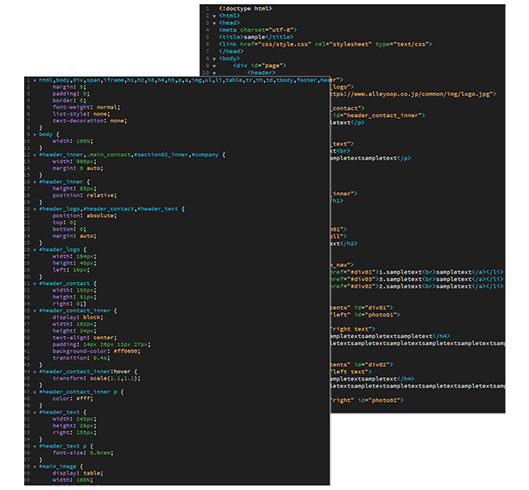529x490 pixels.
Task: Click the meta charset="utf-8" line
Action: (258, 30)
